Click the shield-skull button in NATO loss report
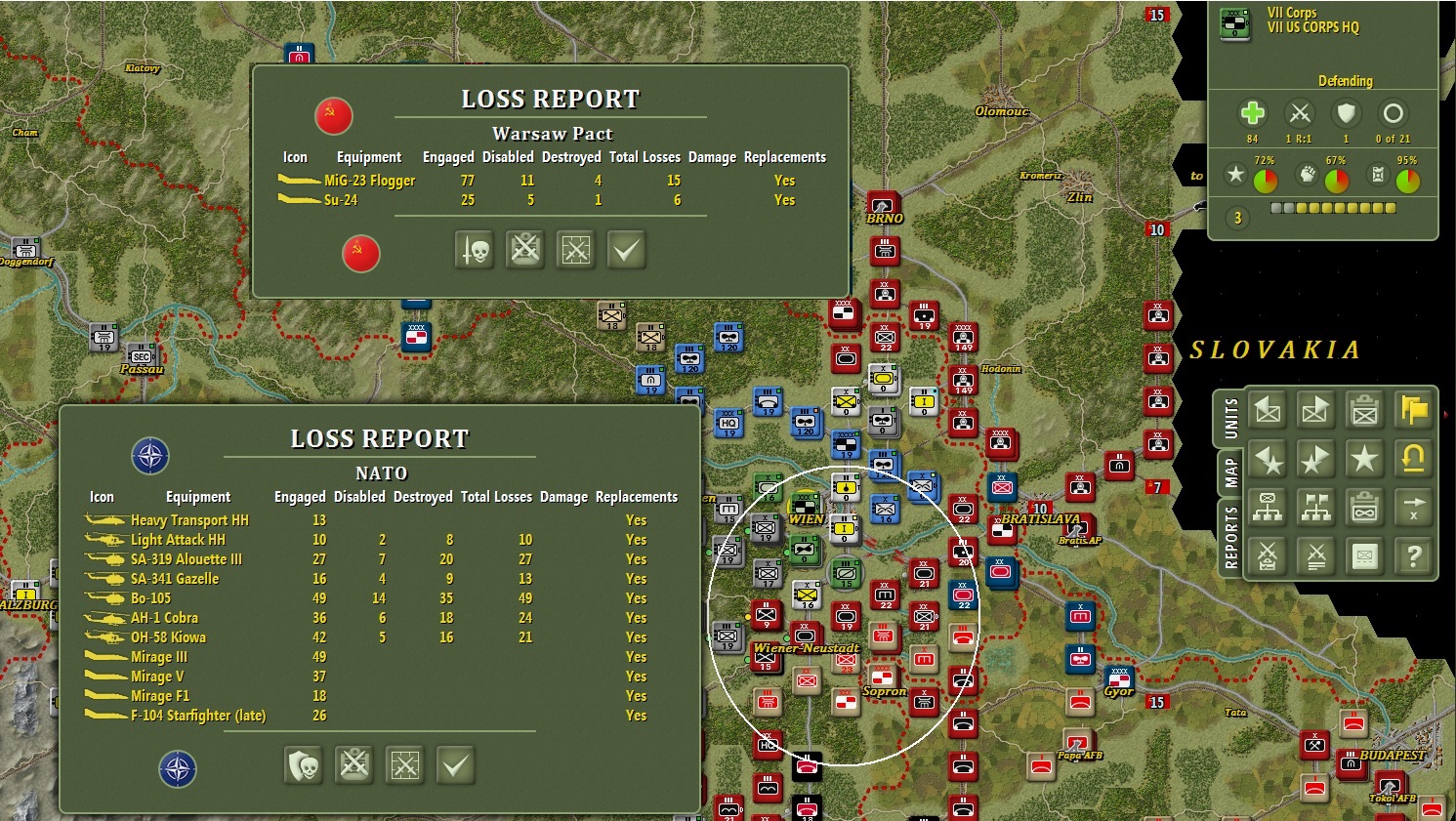The width and height of the screenshot is (1456, 821). [304, 765]
